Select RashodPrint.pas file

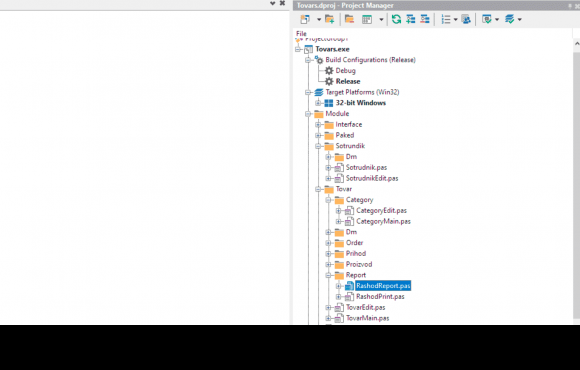click(x=380, y=297)
